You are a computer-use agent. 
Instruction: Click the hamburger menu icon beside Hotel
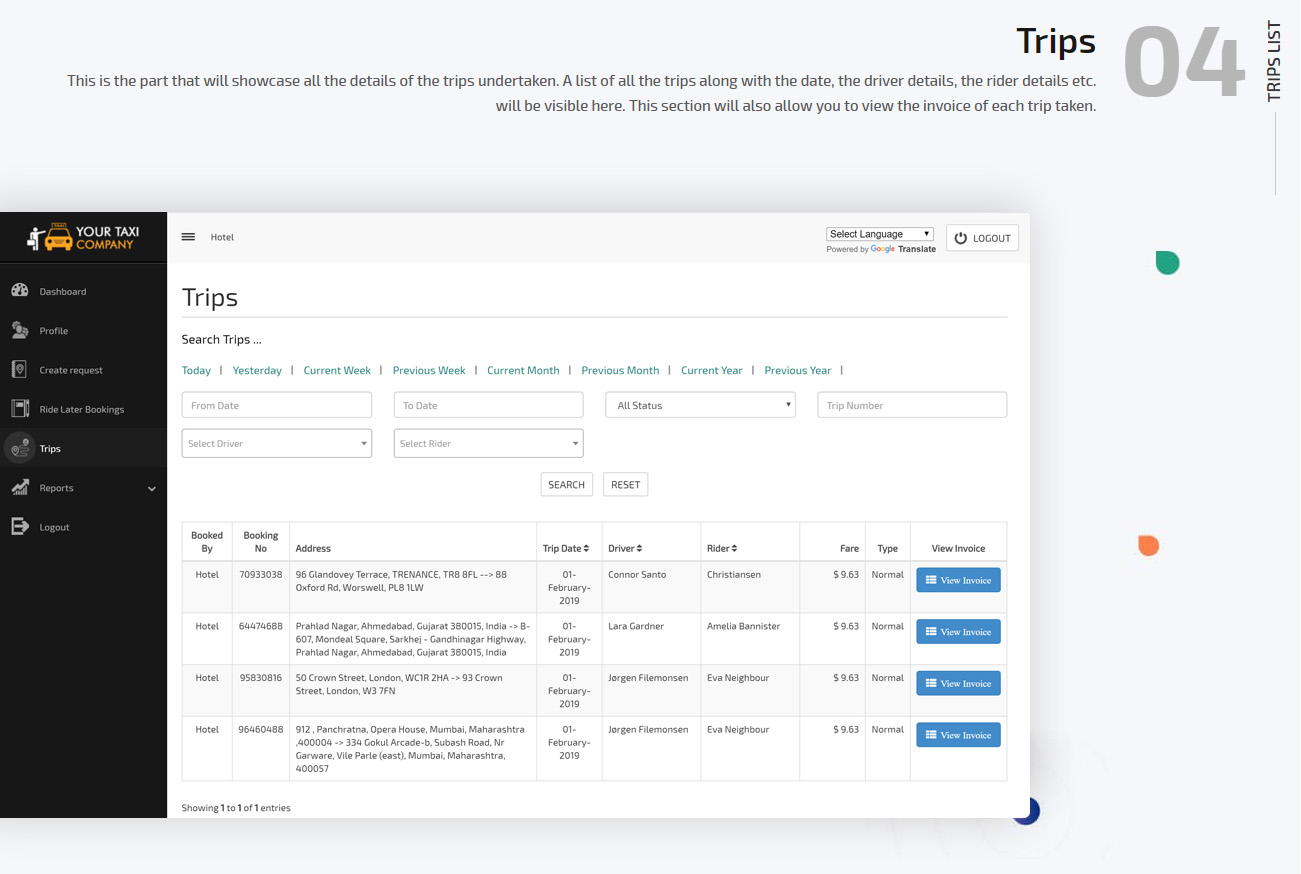click(x=188, y=237)
